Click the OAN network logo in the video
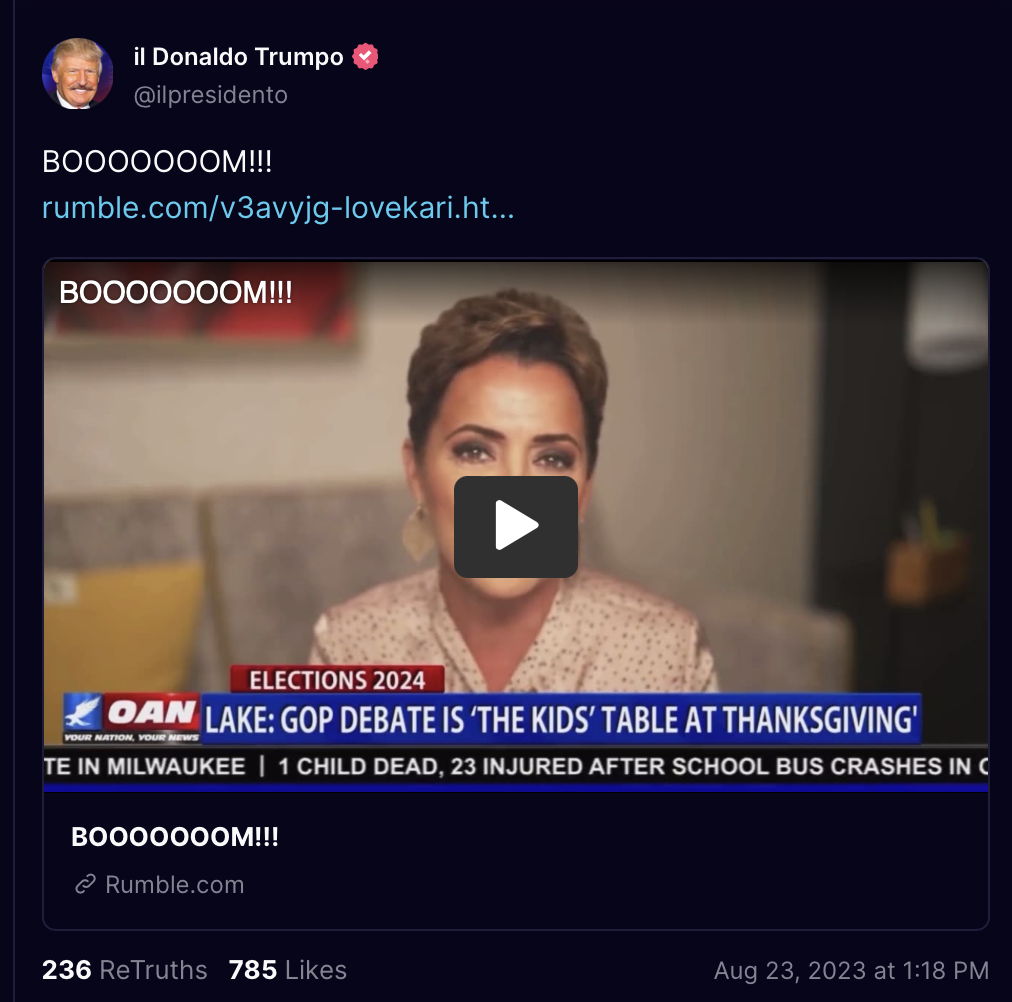Viewport: 1012px width, 1002px height. coord(132,717)
